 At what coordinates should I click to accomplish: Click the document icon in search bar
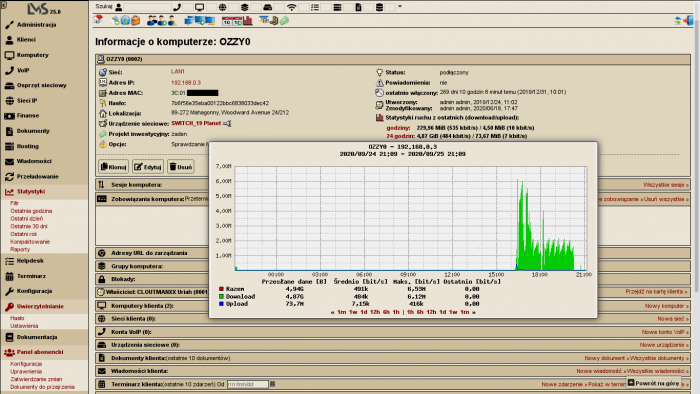click(358, 7)
